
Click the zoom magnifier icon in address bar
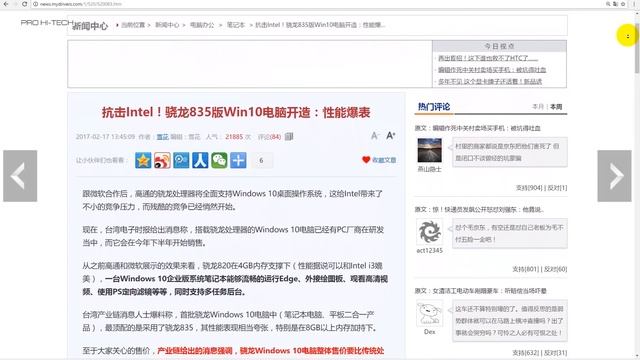(x=608, y=4)
